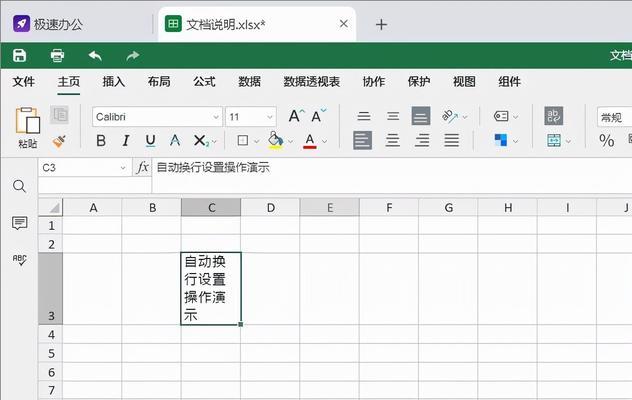Toggle italic formatting
632x400 pixels.
tap(126, 141)
